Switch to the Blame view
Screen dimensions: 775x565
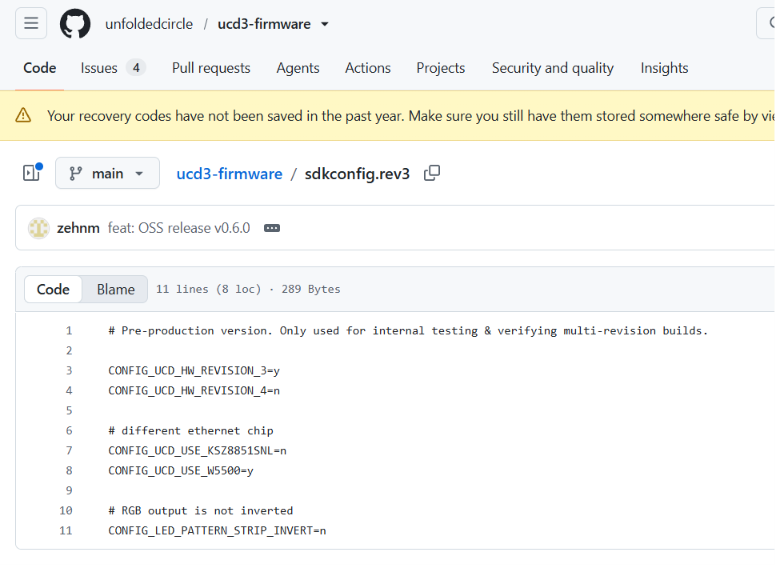[x=116, y=289]
